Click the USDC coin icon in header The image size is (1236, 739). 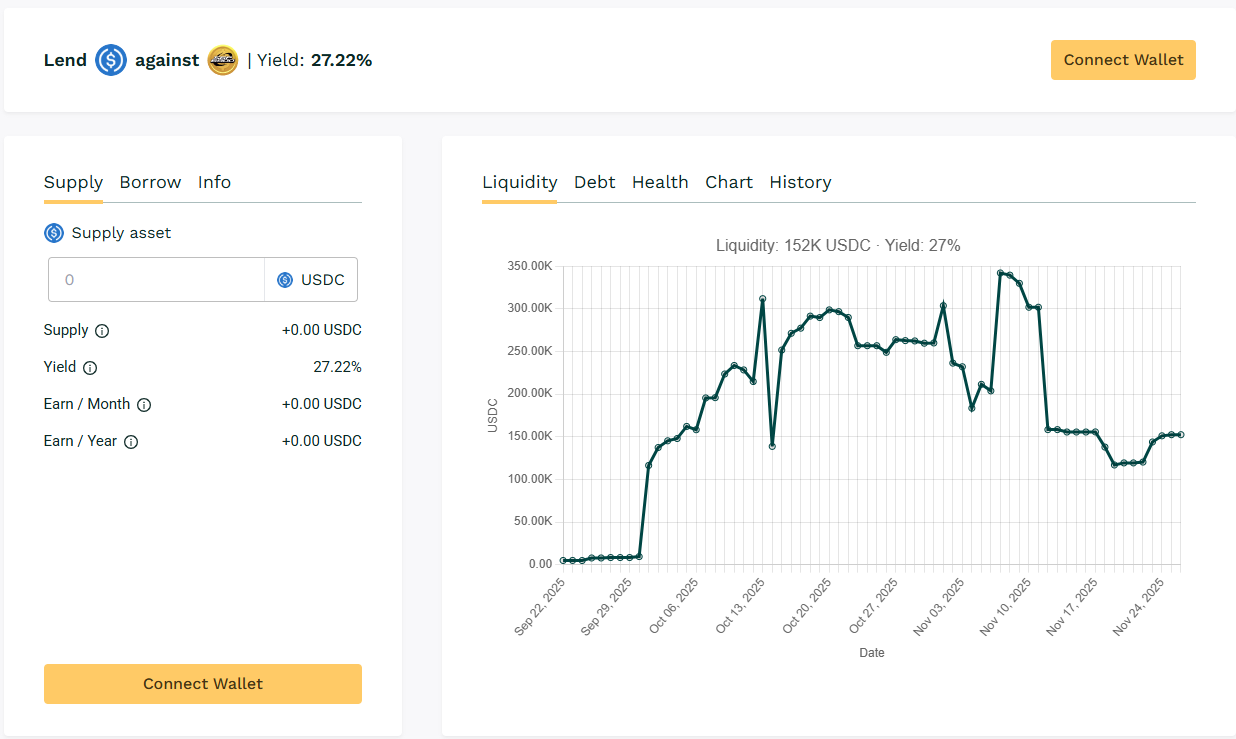click(111, 61)
